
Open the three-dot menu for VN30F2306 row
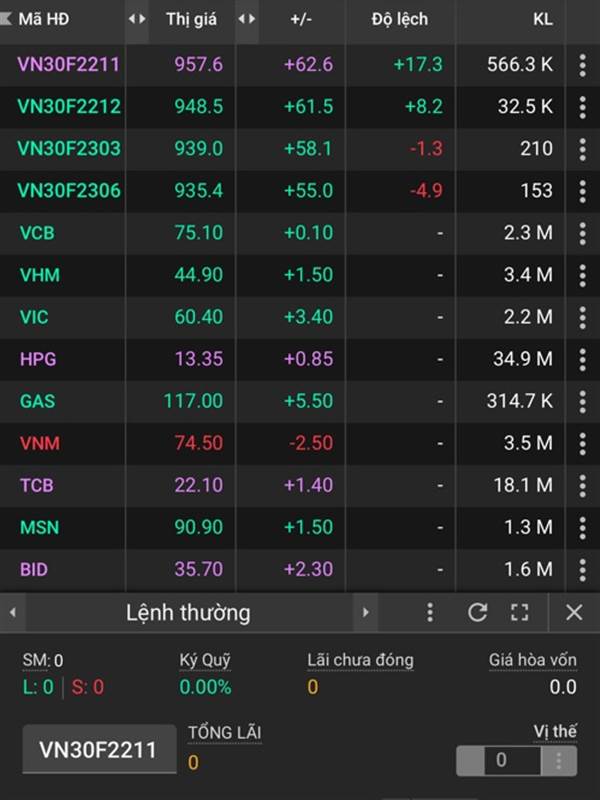tap(583, 191)
